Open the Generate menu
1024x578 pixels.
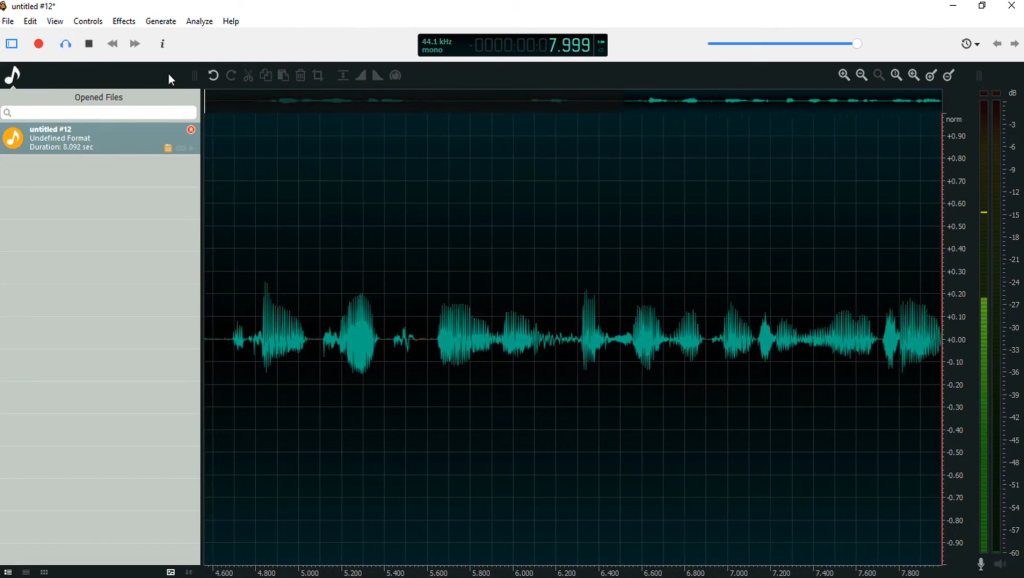[160, 21]
